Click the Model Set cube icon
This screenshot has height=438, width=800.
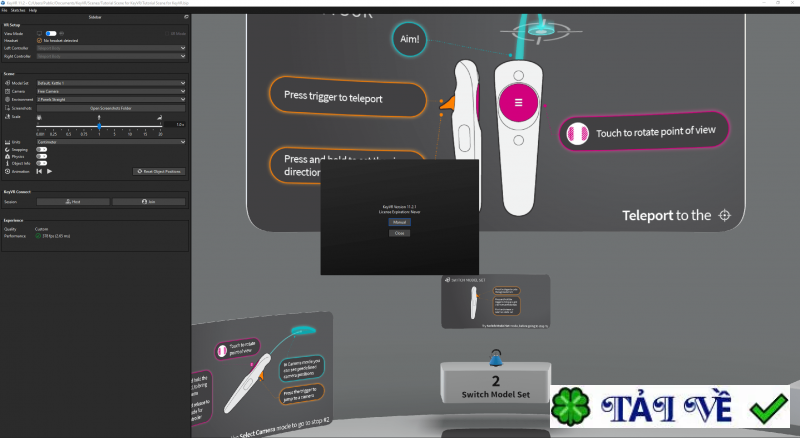pyautogui.click(x=7, y=83)
